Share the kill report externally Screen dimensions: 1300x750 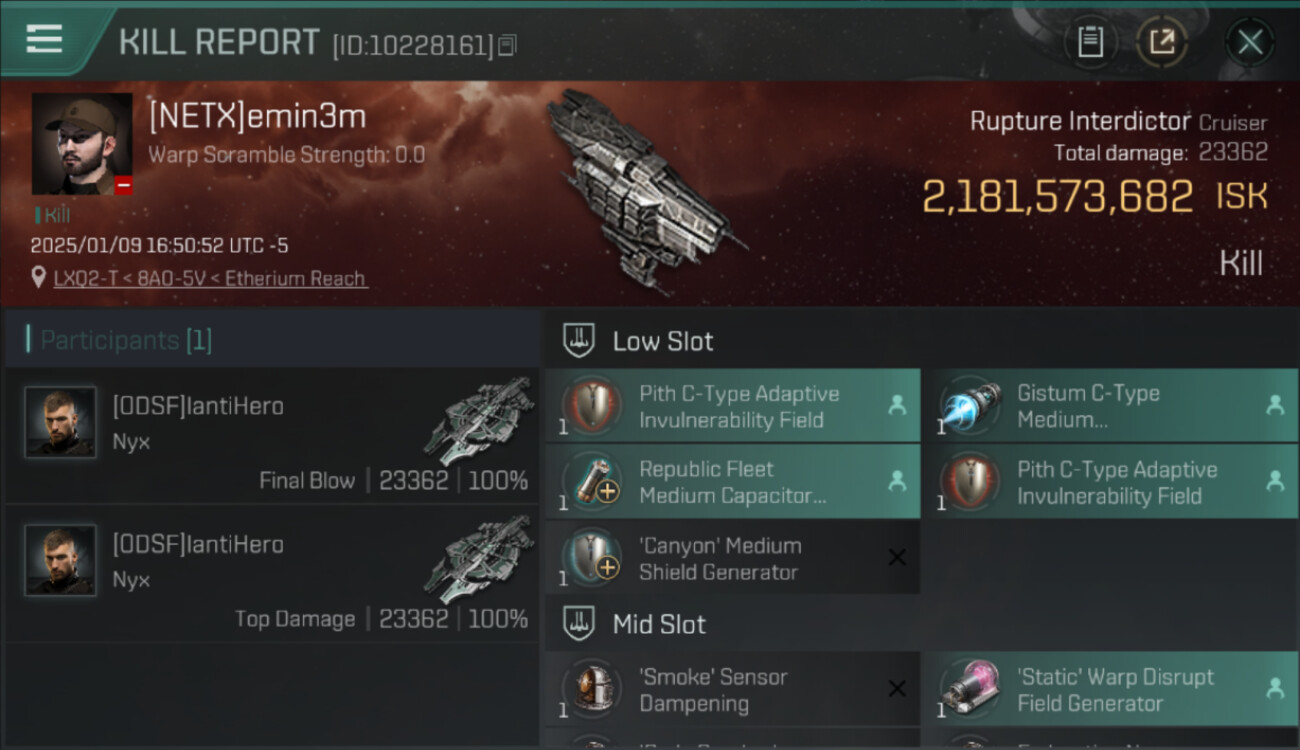pyautogui.click(x=1161, y=42)
